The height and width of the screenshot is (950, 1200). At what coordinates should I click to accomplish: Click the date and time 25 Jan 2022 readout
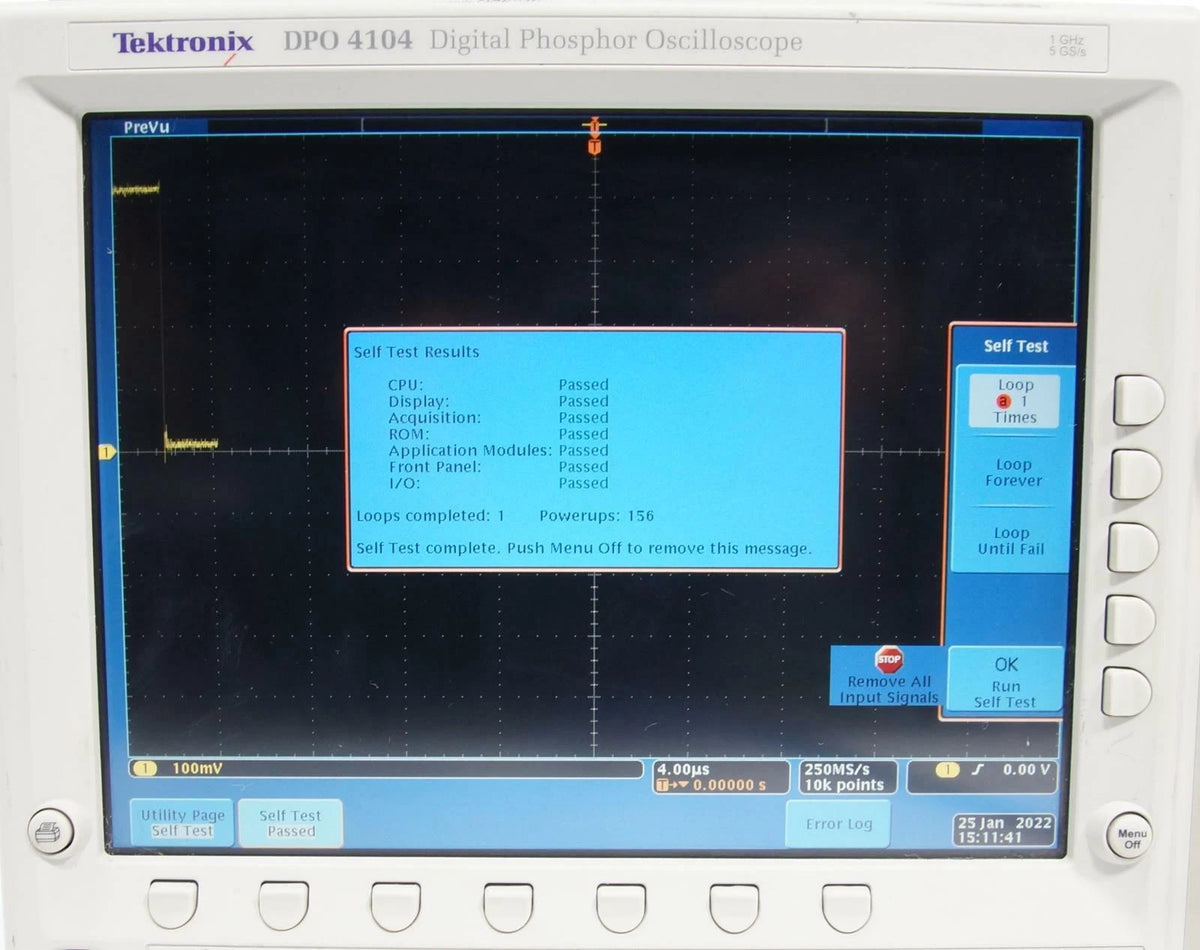click(x=1003, y=829)
